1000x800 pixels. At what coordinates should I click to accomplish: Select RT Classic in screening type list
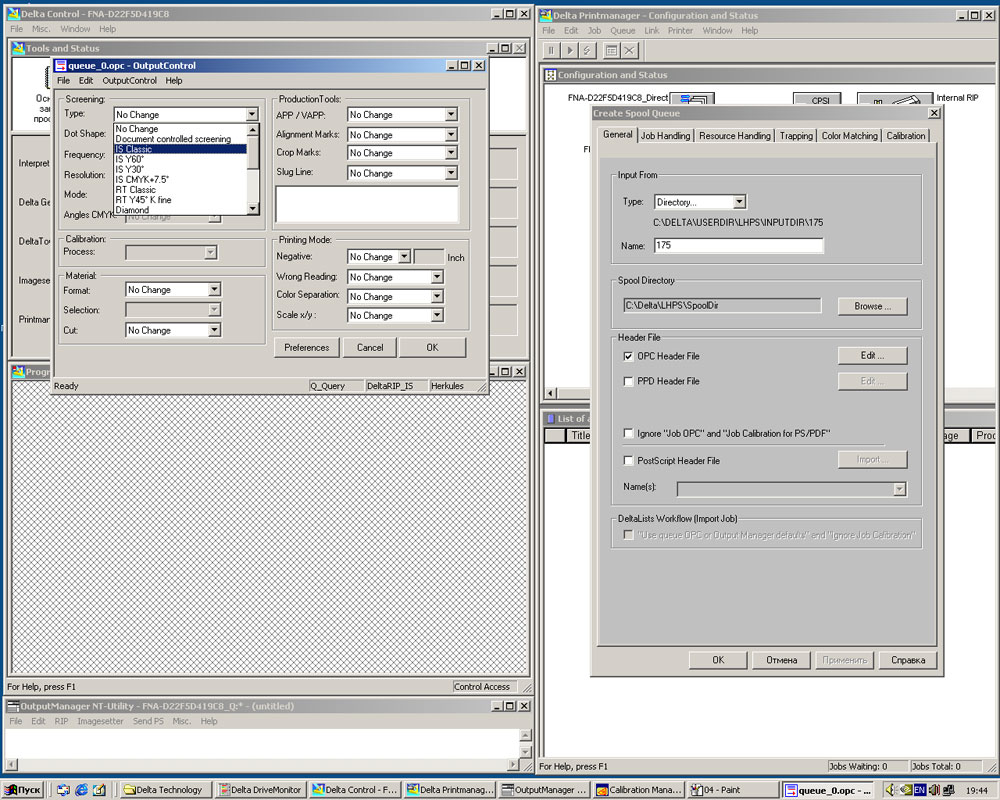[136, 189]
